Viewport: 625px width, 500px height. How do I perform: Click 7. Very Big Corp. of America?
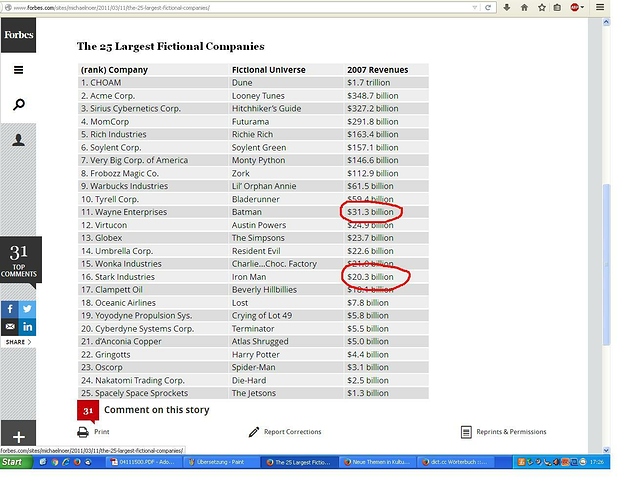point(153,160)
